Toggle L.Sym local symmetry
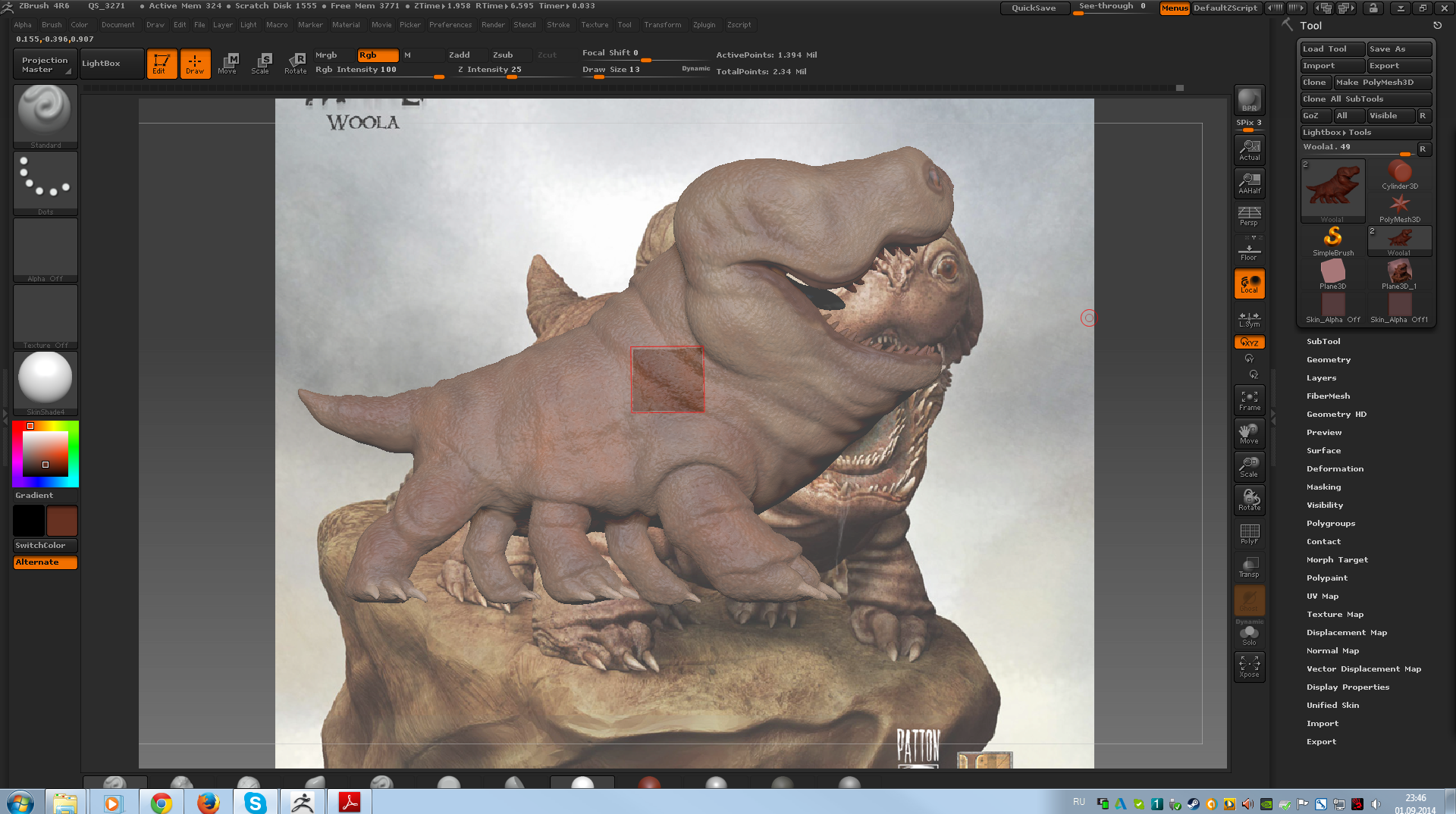 1249,318
